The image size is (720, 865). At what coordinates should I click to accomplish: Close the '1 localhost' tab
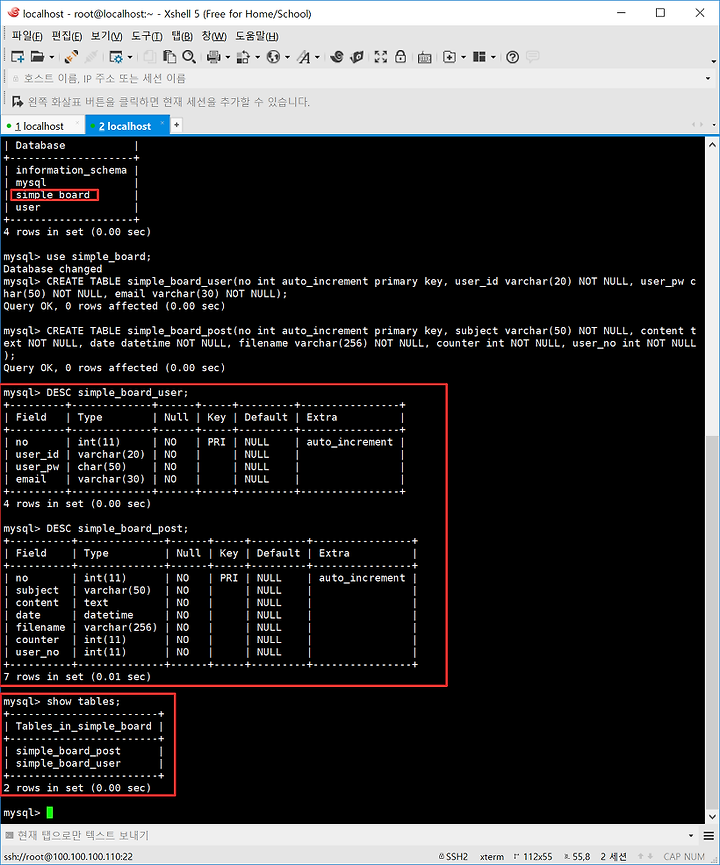pos(77,123)
